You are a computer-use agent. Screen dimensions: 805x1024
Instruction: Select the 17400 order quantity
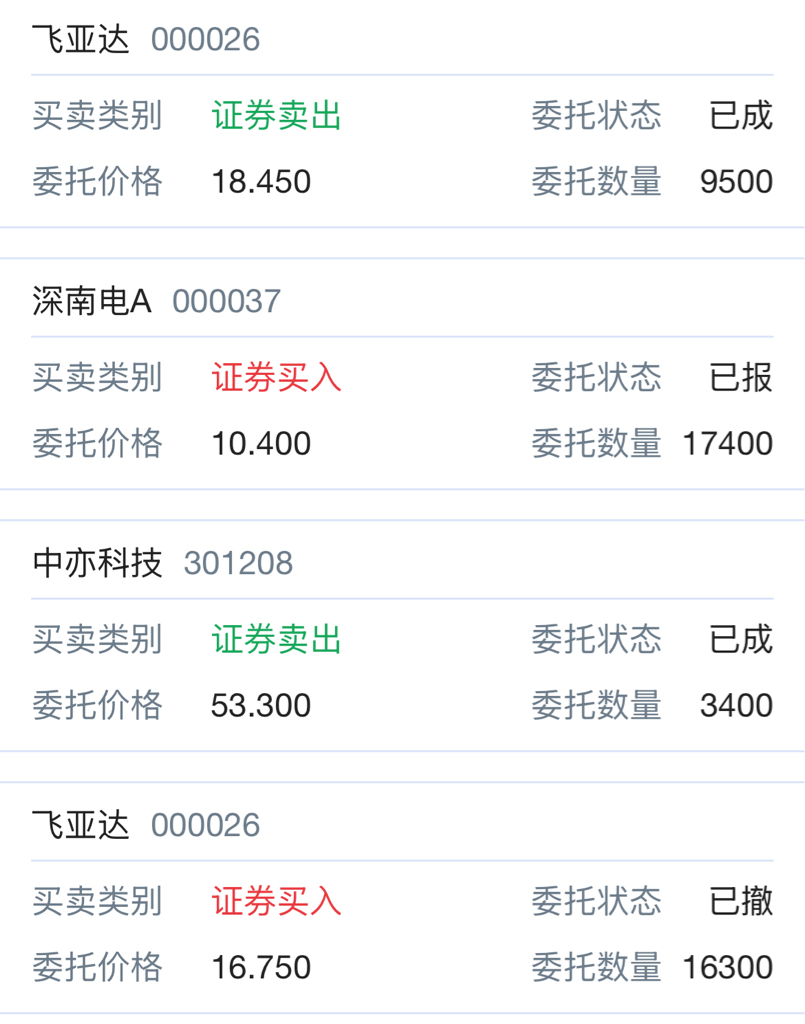(x=728, y=443)
